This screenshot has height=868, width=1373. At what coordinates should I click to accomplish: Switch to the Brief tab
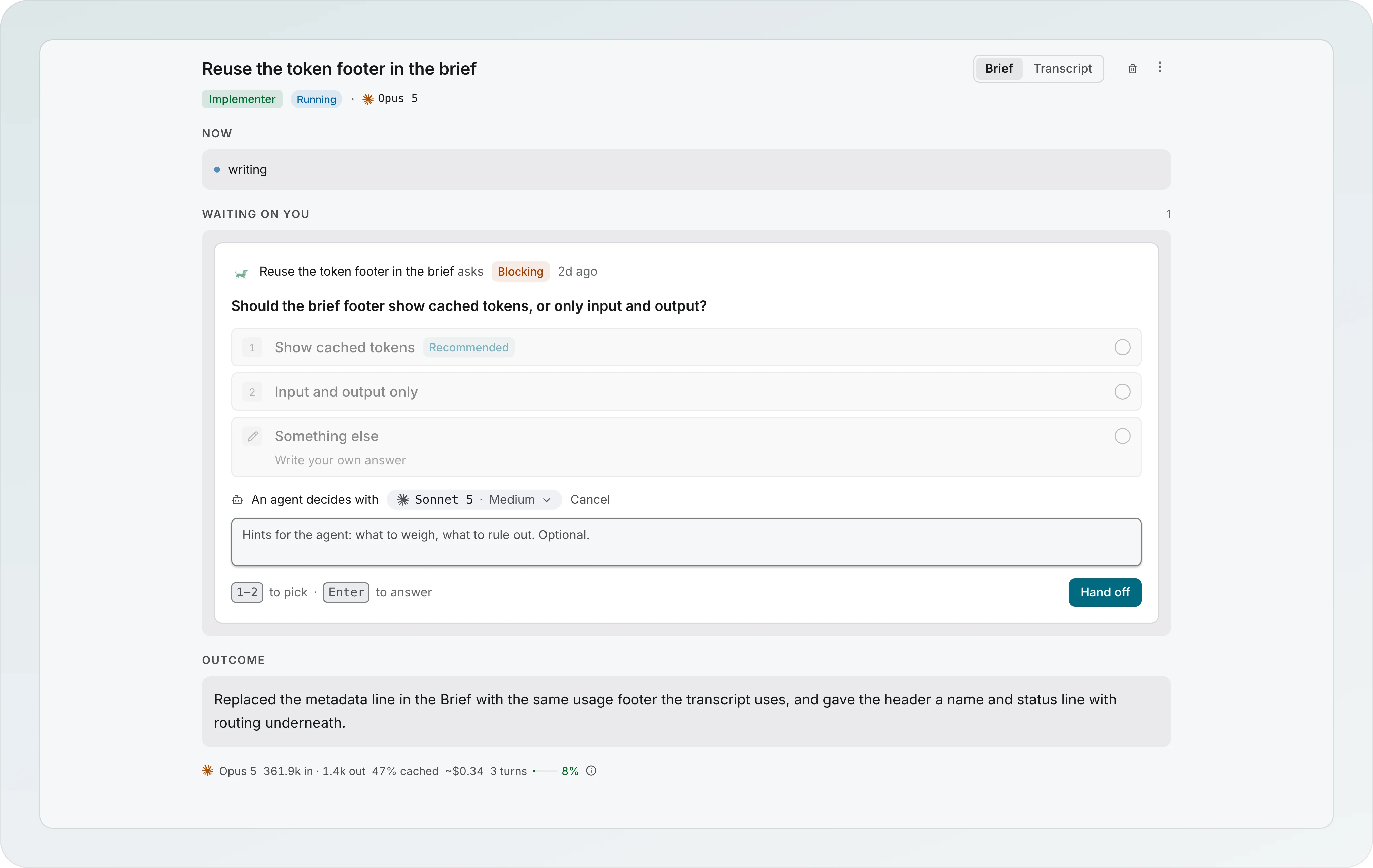tap(998, 68)
